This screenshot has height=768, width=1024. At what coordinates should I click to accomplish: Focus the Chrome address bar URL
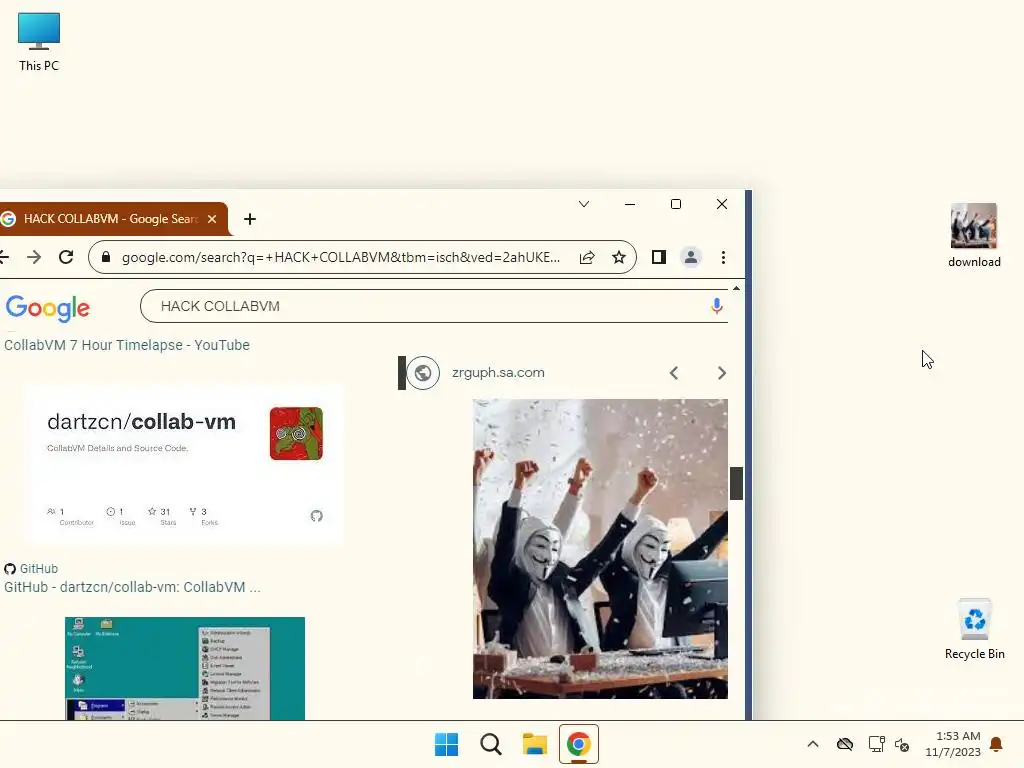coord(340,257)
